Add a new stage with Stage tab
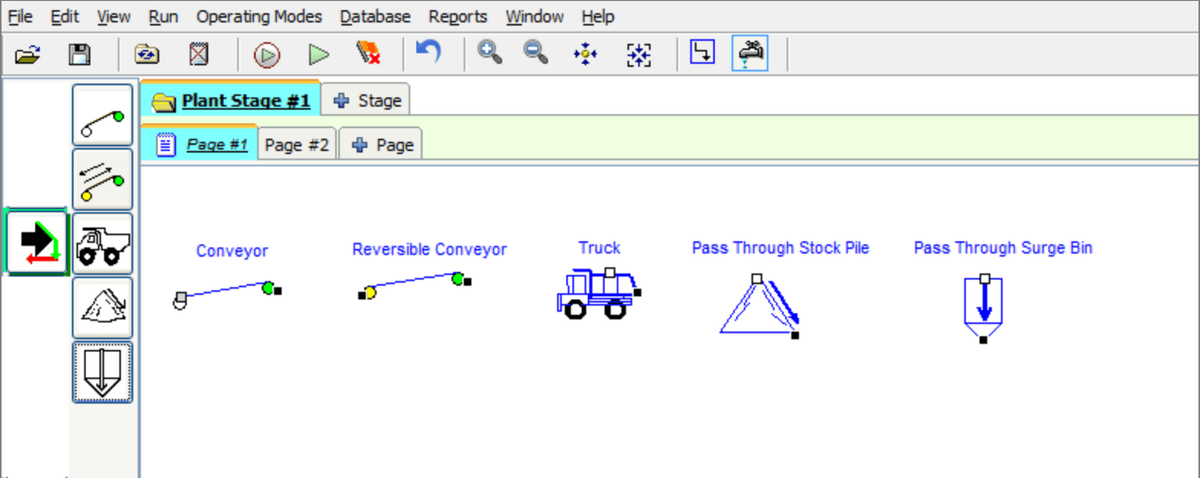 (x=367, y=101)
